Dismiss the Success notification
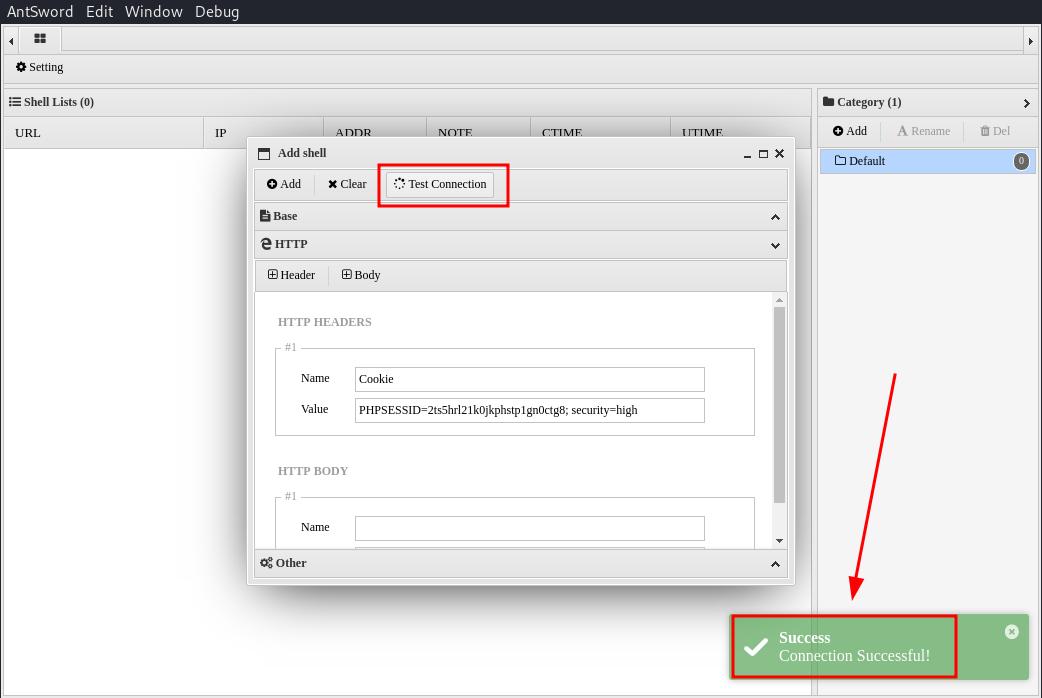The image size is (1042, 698). [x=1011, y=632]
